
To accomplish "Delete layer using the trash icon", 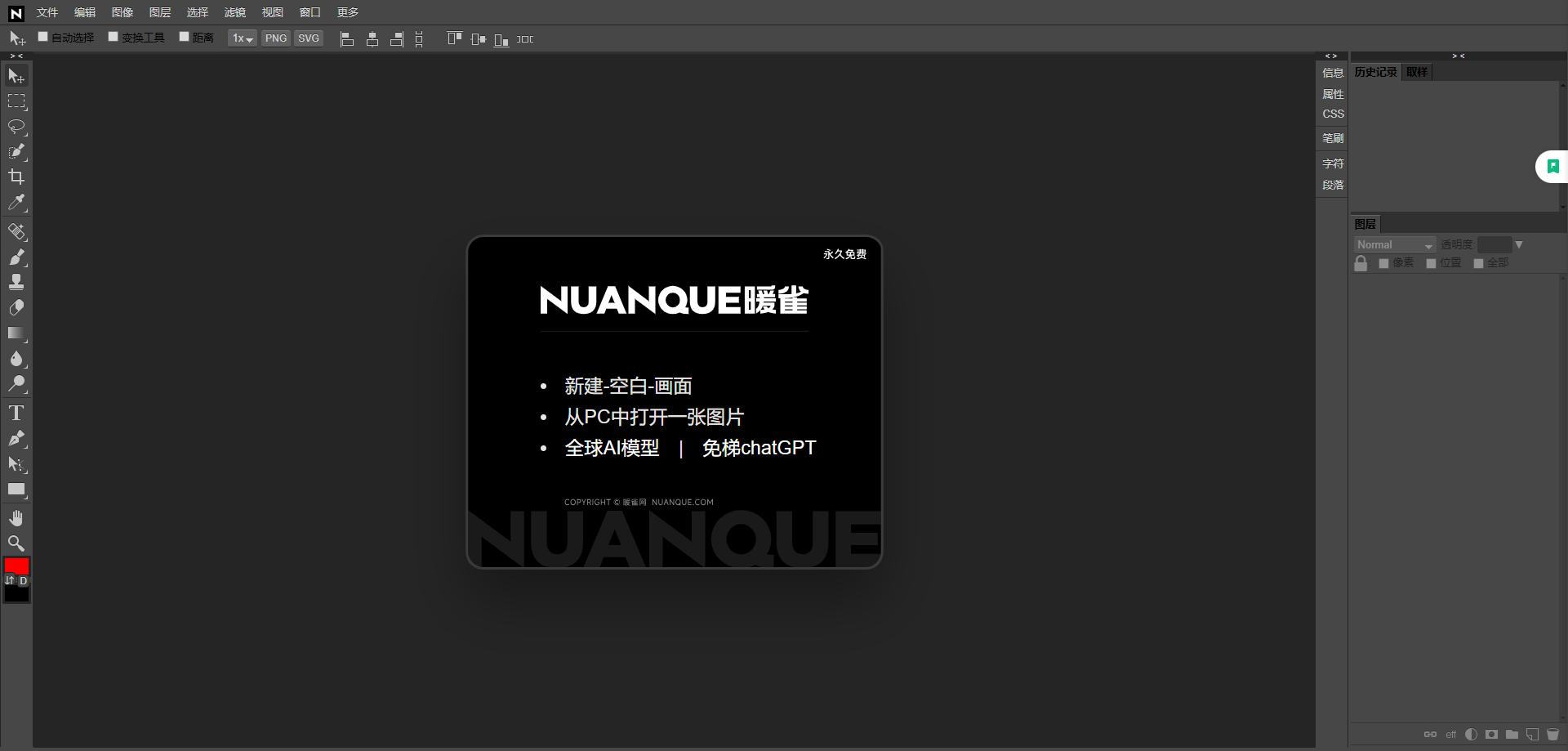I will pos(1552,735).
